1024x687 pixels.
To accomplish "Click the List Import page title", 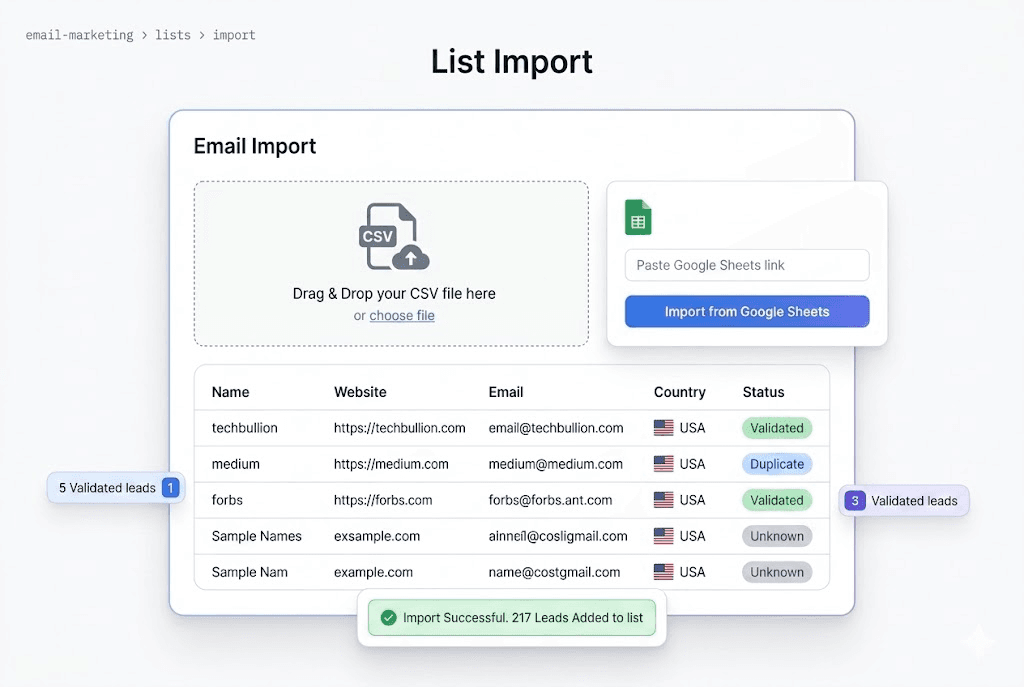I will click(x=512, y=62).
